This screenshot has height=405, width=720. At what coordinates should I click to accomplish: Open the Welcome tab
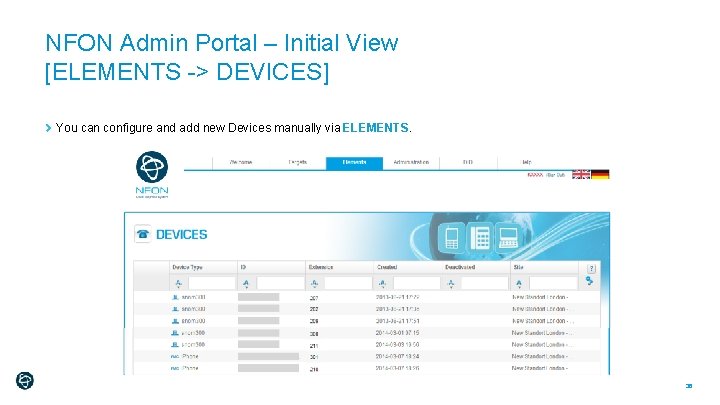pos(241,163)
